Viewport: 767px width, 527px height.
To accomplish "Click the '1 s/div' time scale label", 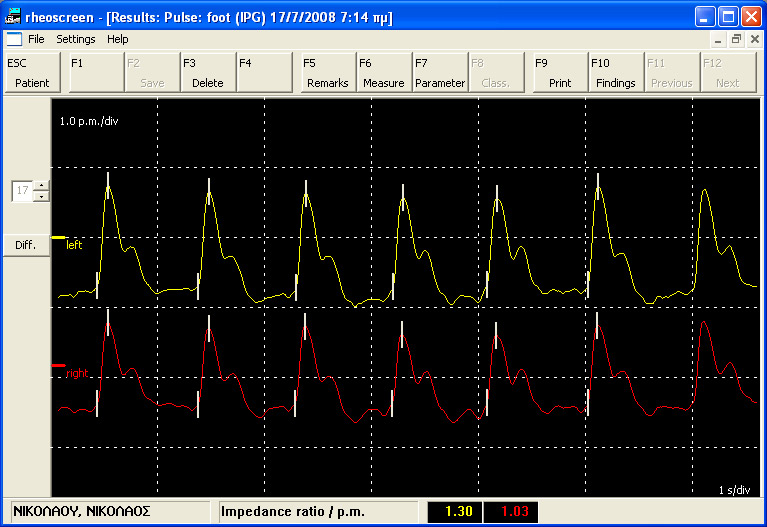I will 734,490.
